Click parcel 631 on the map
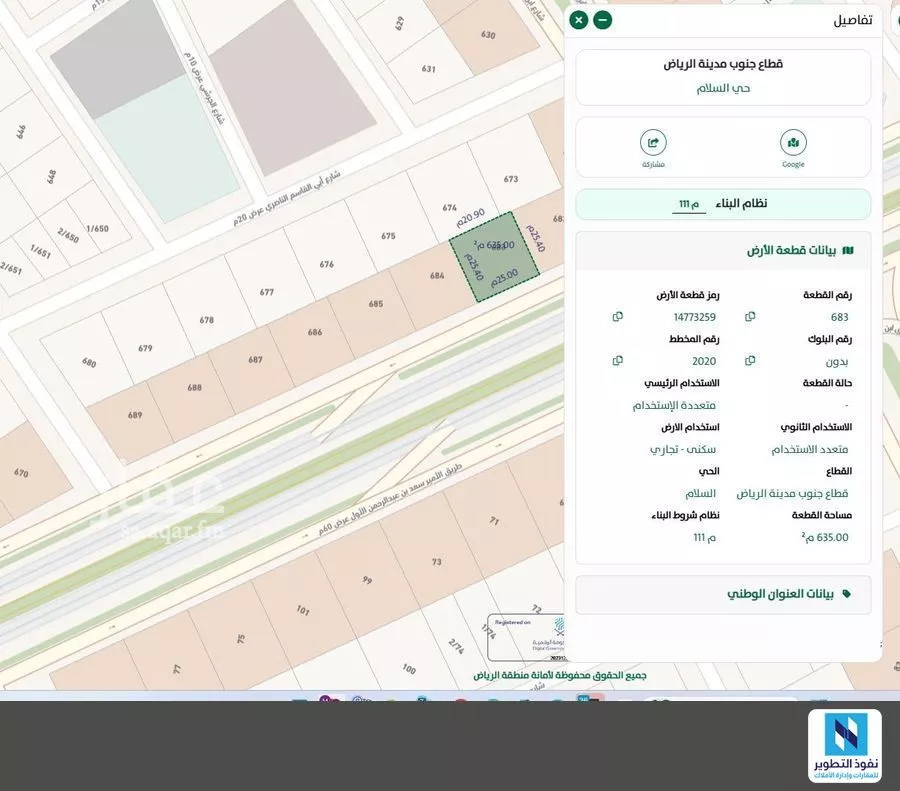This screenshot has width=900, height=791. (428, 69)
